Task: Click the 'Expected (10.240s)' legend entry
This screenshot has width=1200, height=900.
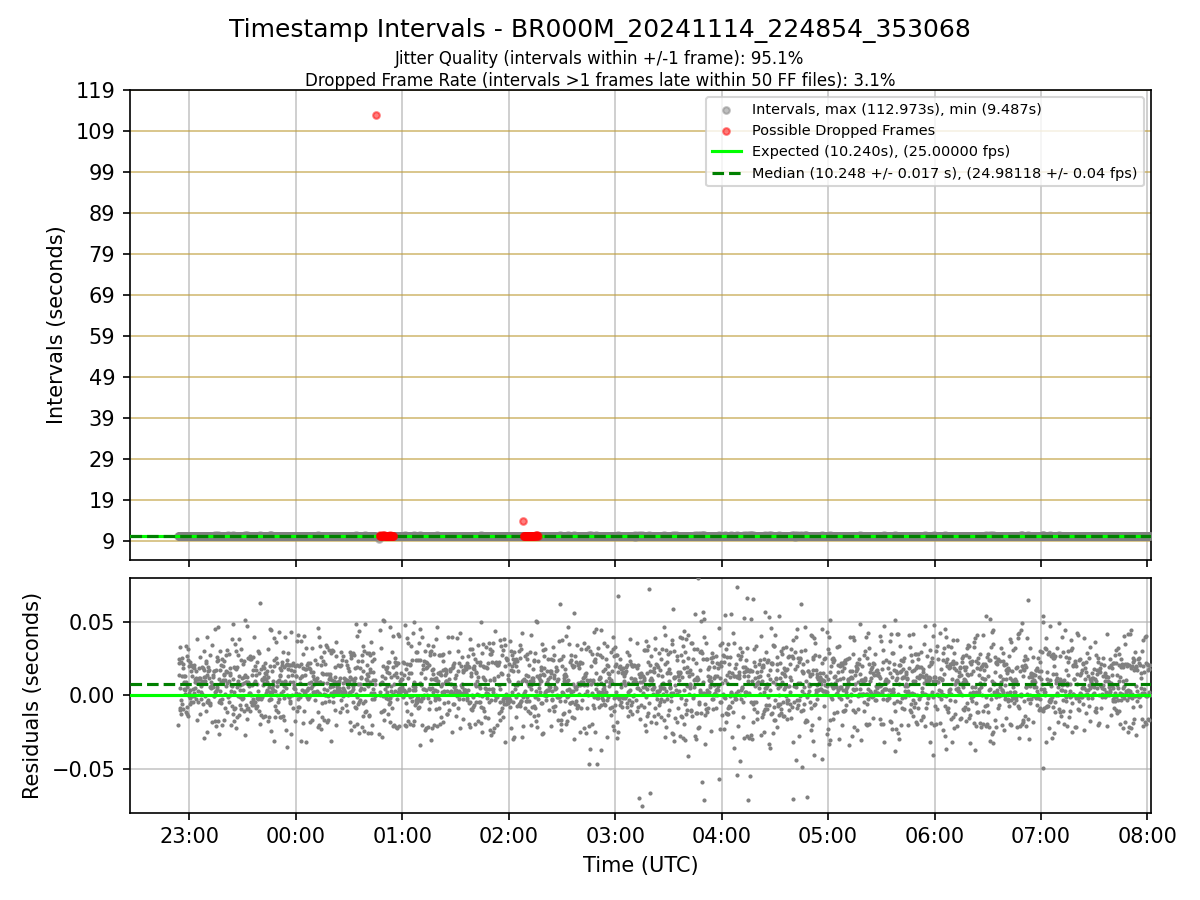Action: point(880,151)
